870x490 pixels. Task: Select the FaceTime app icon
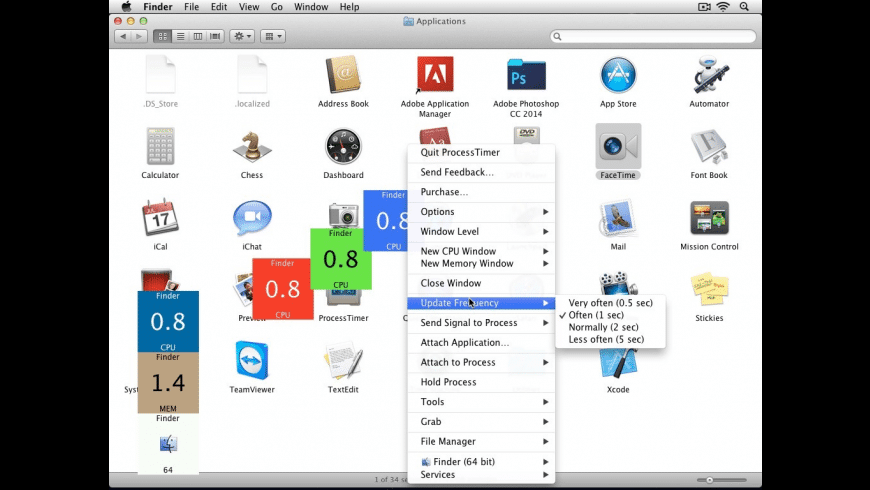[618, 147]
